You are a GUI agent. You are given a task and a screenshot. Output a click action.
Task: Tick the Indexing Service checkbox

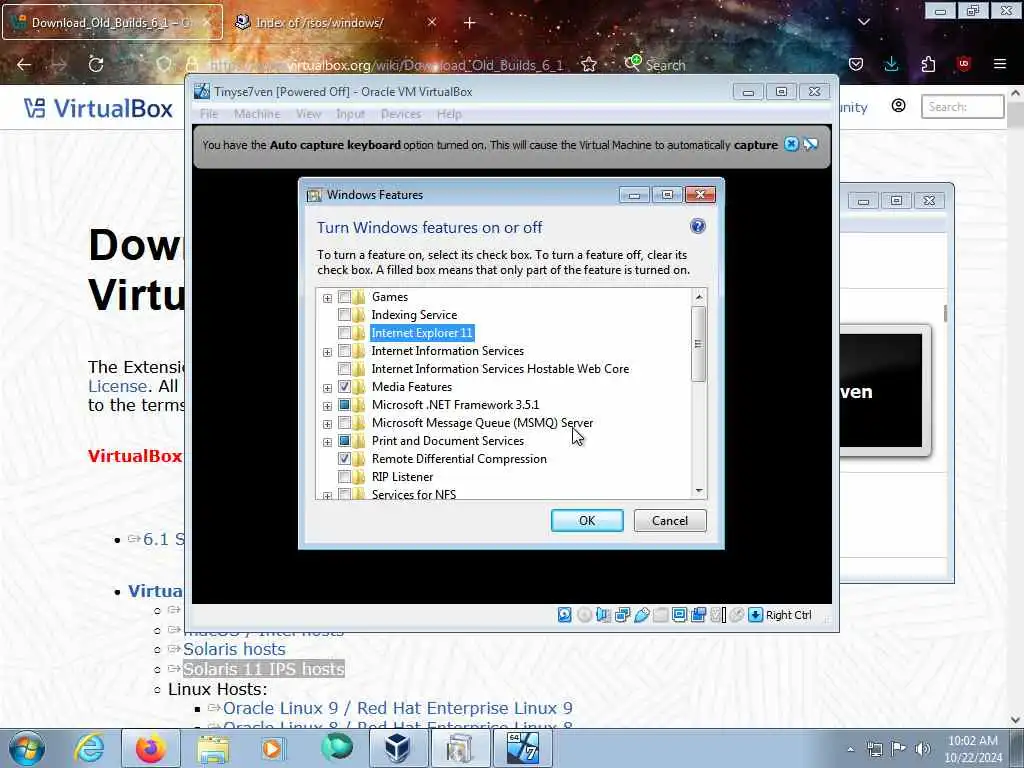(344, 315)
